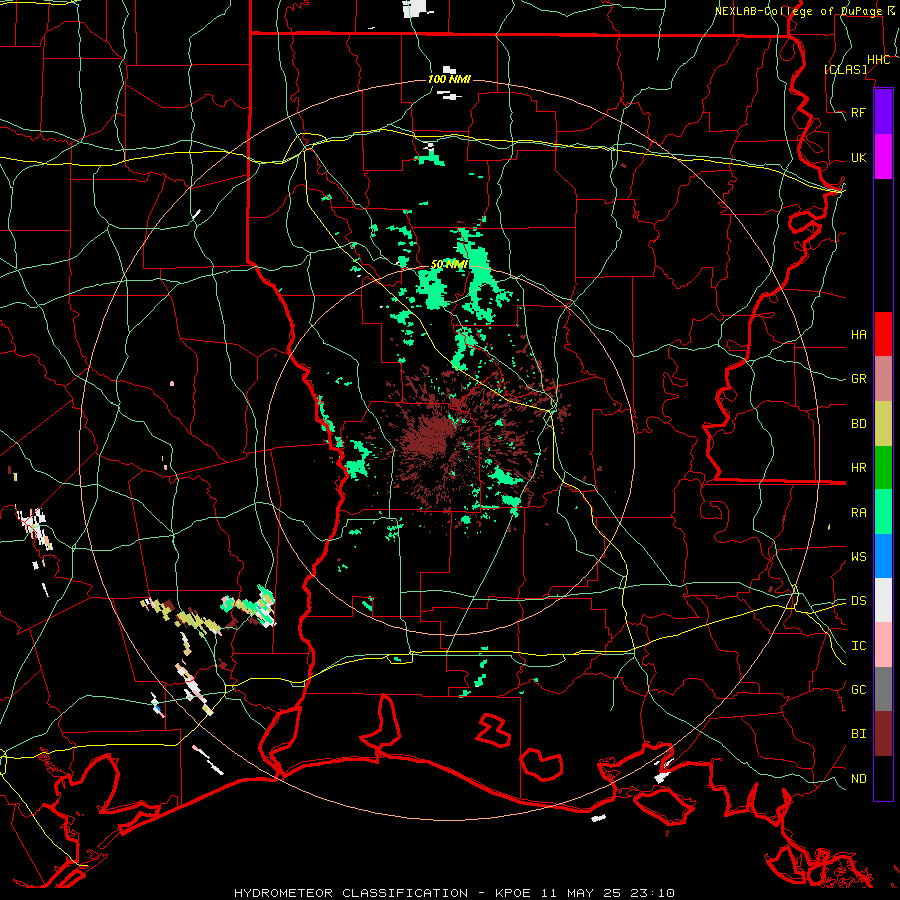Click the 'DS' legend label

858,600
